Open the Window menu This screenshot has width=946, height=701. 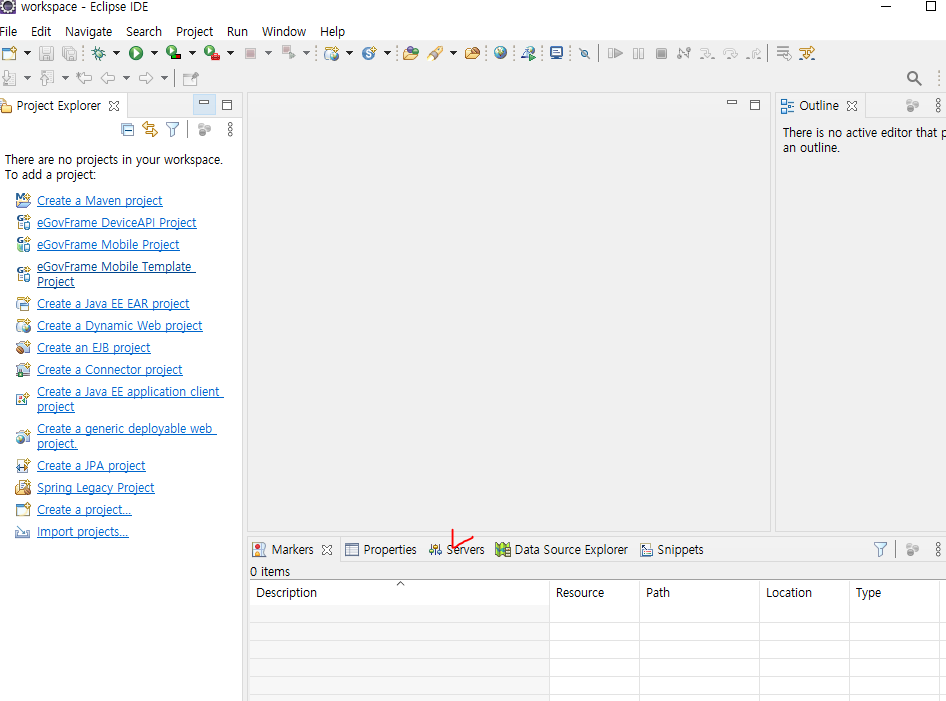click(x=284, y=31)
